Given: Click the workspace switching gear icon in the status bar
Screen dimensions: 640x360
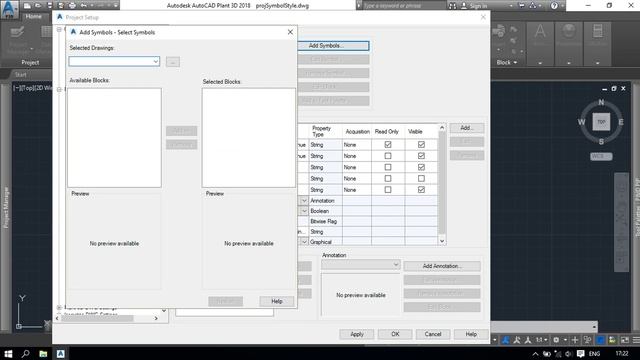Looking at the screenshot, I should pyautogui.click(x=556, y=340).
